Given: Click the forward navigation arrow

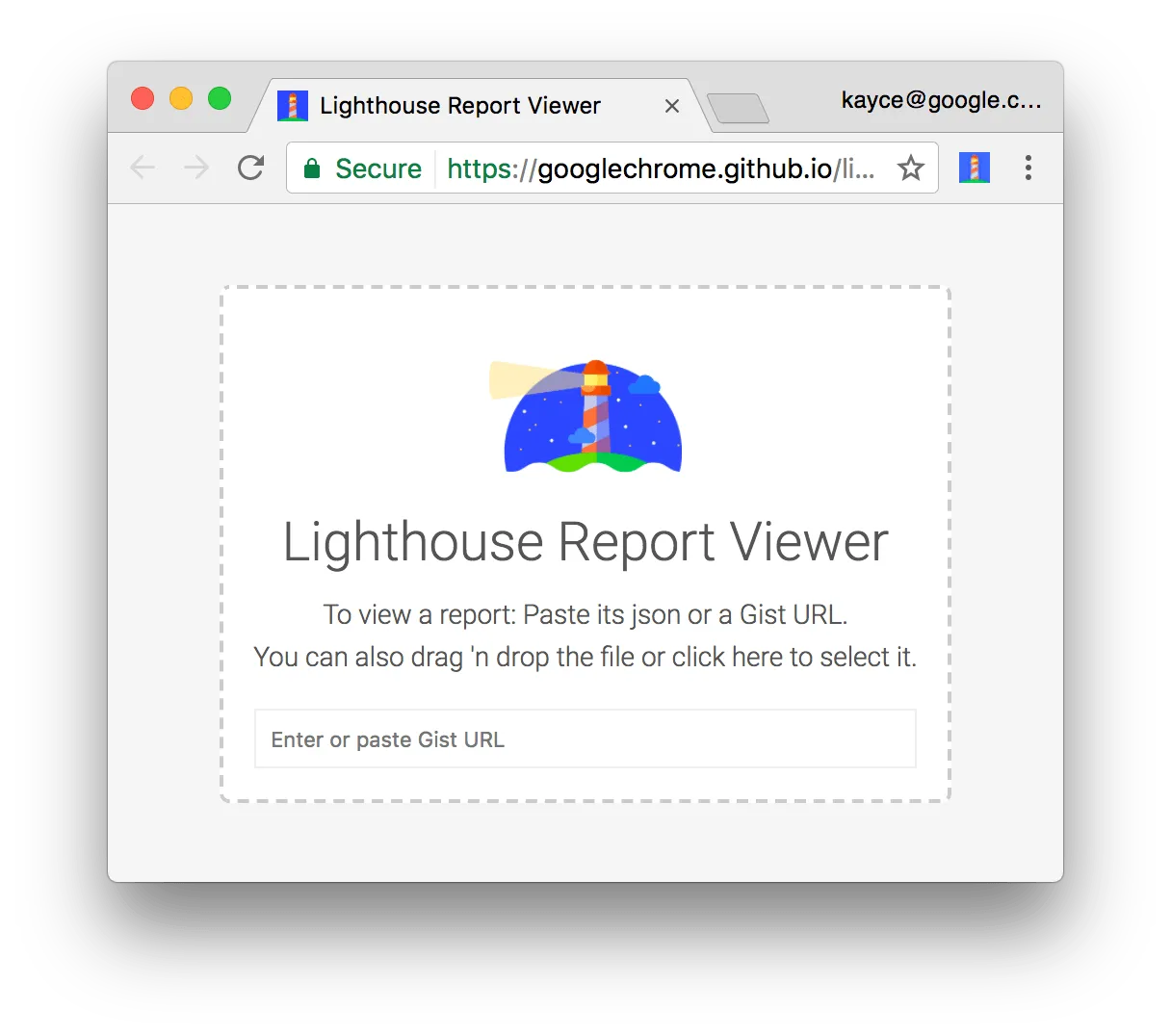Looking at the screenshot, I should tap(195, 168).
